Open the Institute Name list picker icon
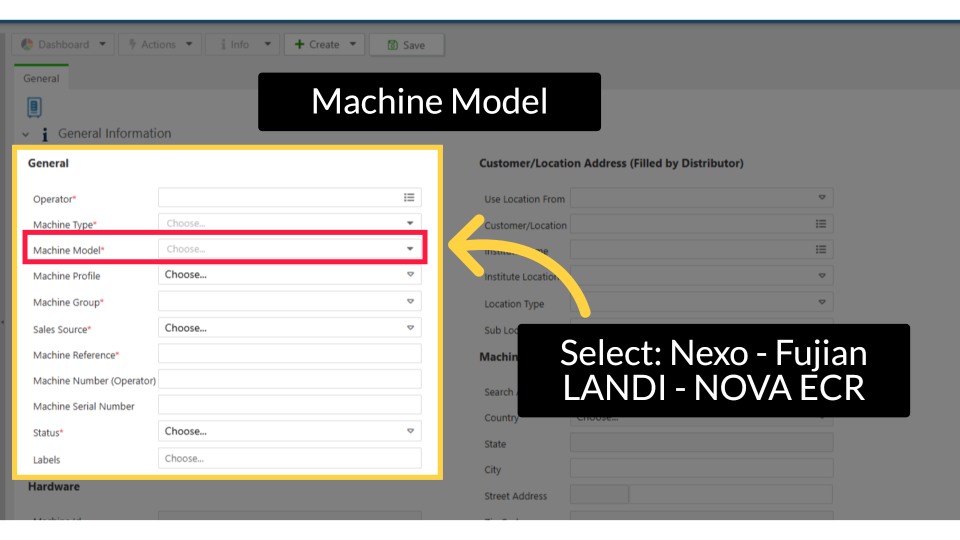This screenshot has width=960, height=540. click(x=821, y=249)
